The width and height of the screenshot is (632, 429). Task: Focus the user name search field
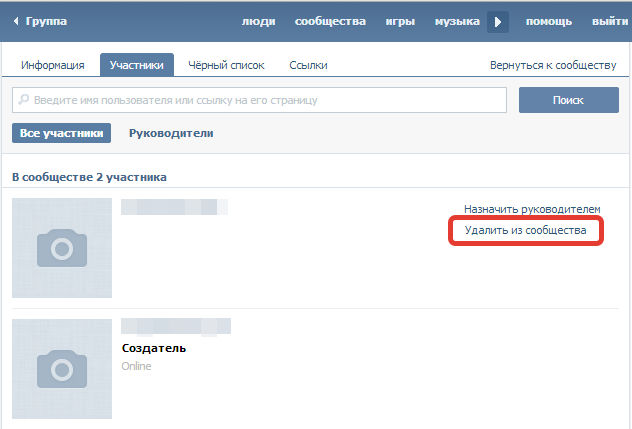259,100
